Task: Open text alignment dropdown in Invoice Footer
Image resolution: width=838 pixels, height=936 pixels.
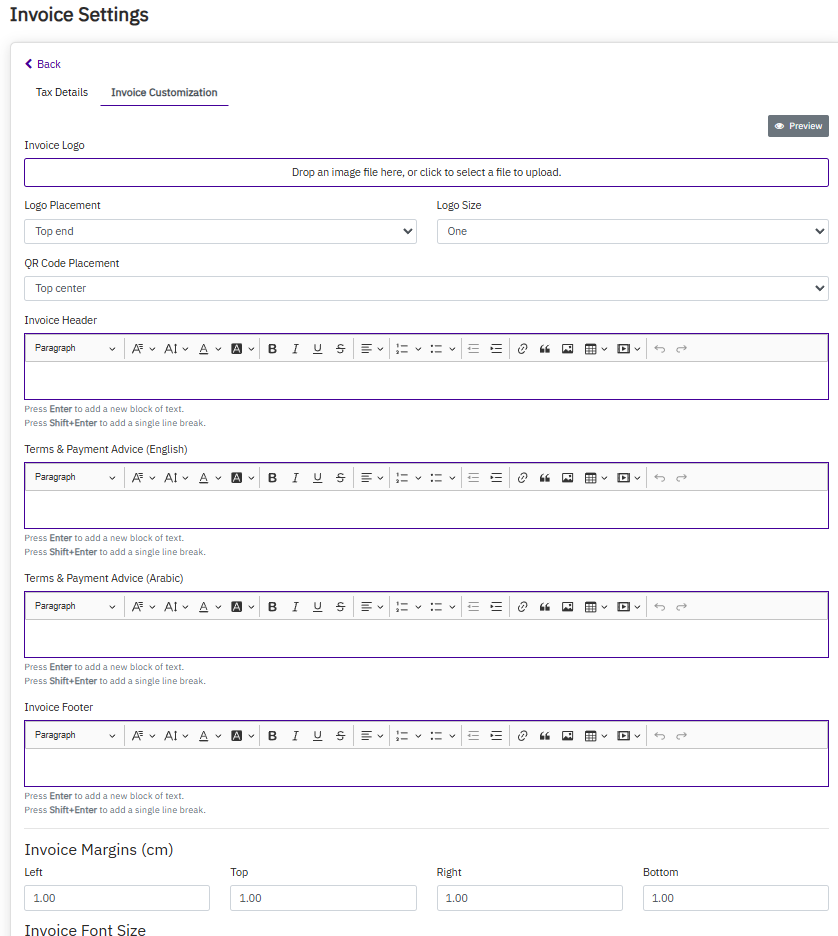Action: [x=372, y=736]
